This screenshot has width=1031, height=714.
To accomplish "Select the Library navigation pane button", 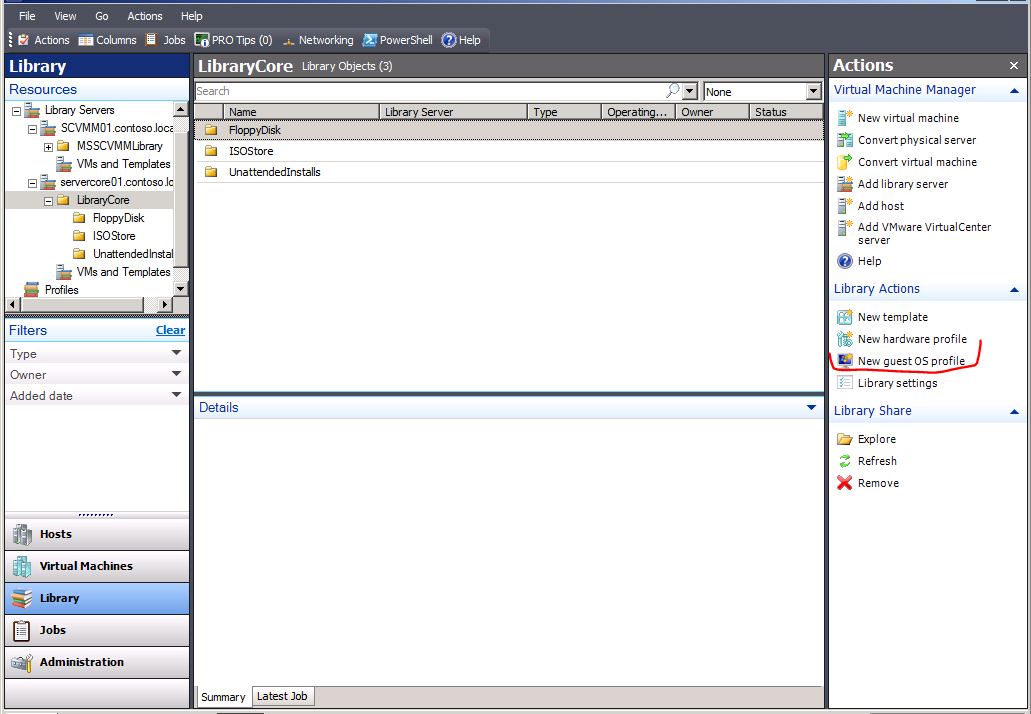I will click(x=97, y=598).
